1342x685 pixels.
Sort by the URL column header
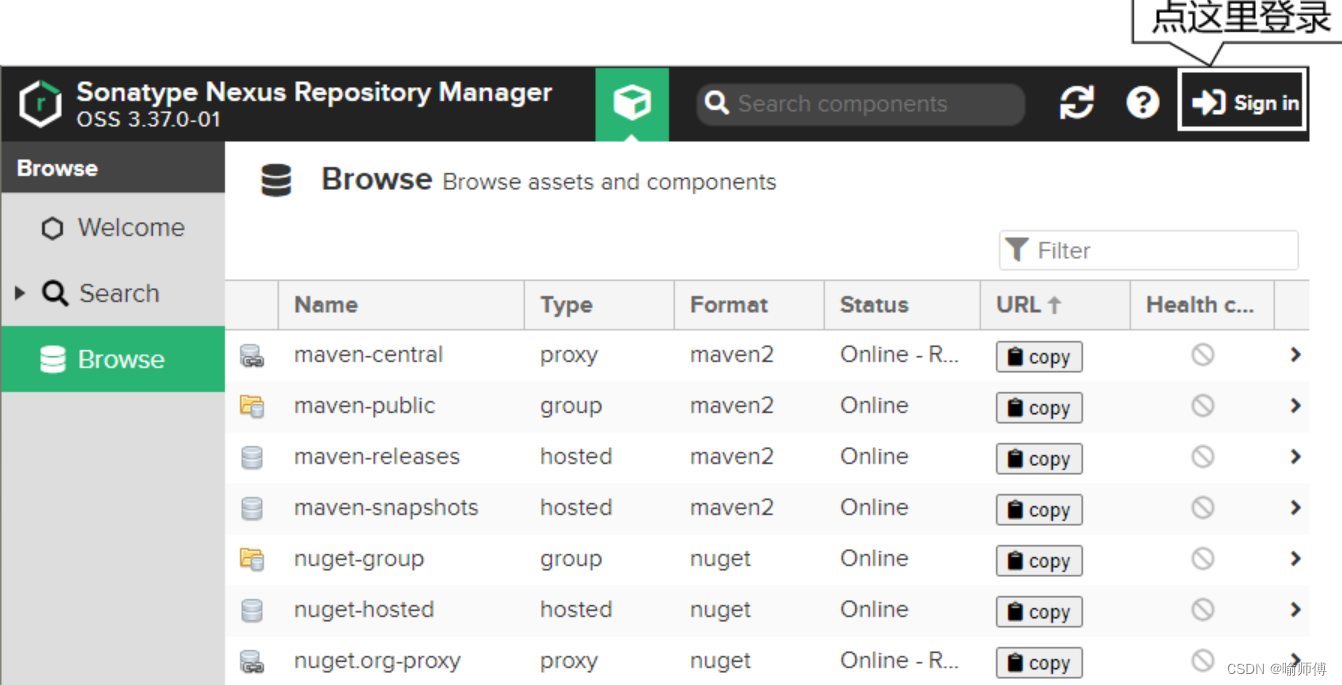click(1055, 305)
